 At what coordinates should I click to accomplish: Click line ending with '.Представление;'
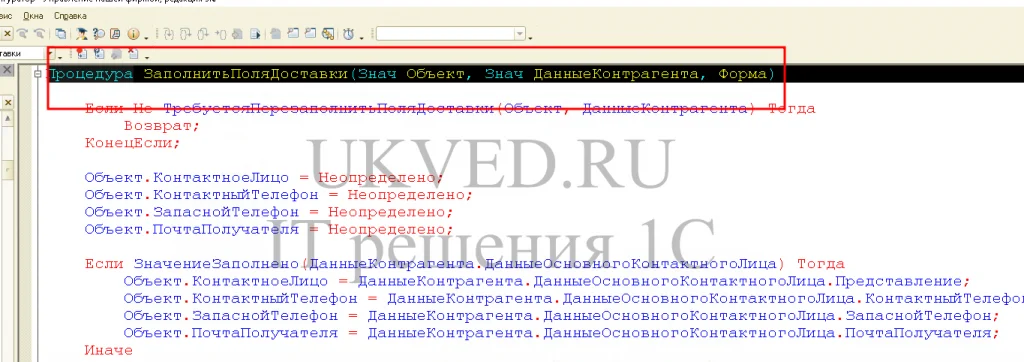pyautogui.click(x=547, y=281)
